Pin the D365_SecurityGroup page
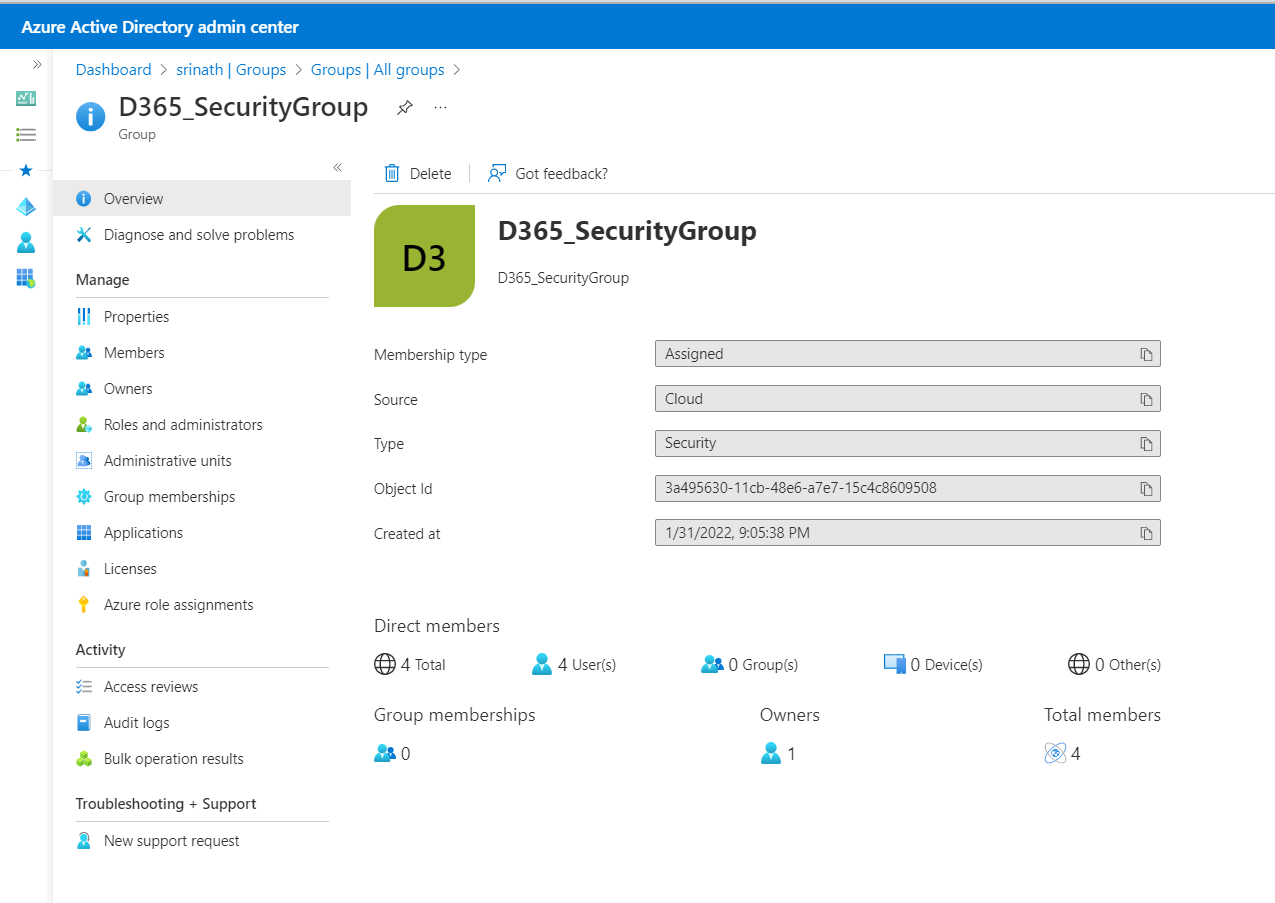 [404, 108]
